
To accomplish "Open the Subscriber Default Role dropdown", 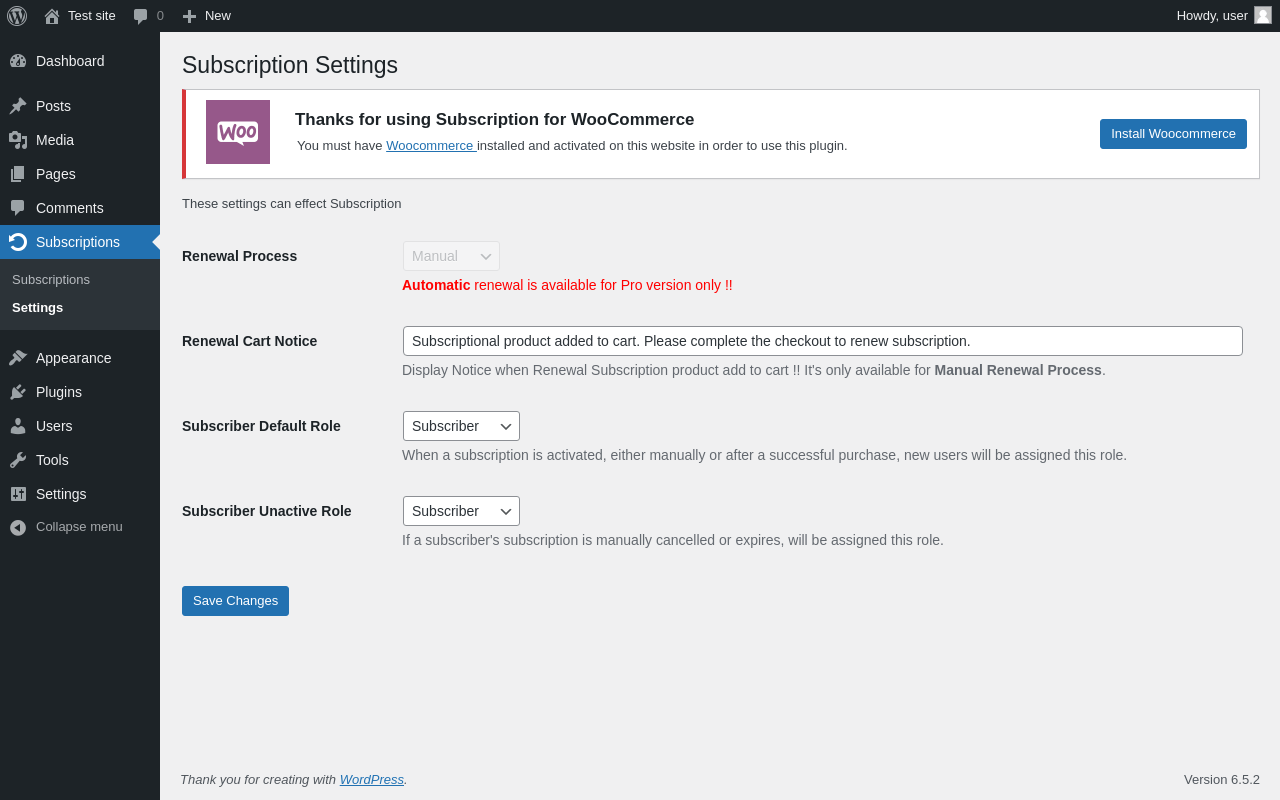I will 461,426.
